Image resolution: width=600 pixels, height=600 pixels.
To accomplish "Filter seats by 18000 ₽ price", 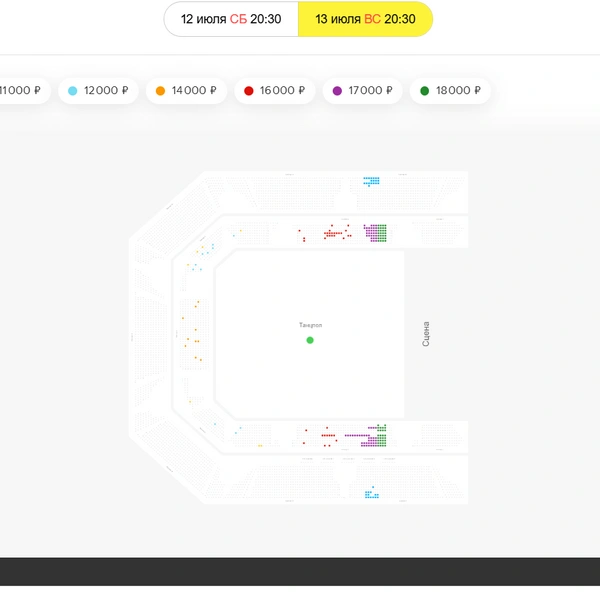I will pyautogui.click(x=450, y=91).
